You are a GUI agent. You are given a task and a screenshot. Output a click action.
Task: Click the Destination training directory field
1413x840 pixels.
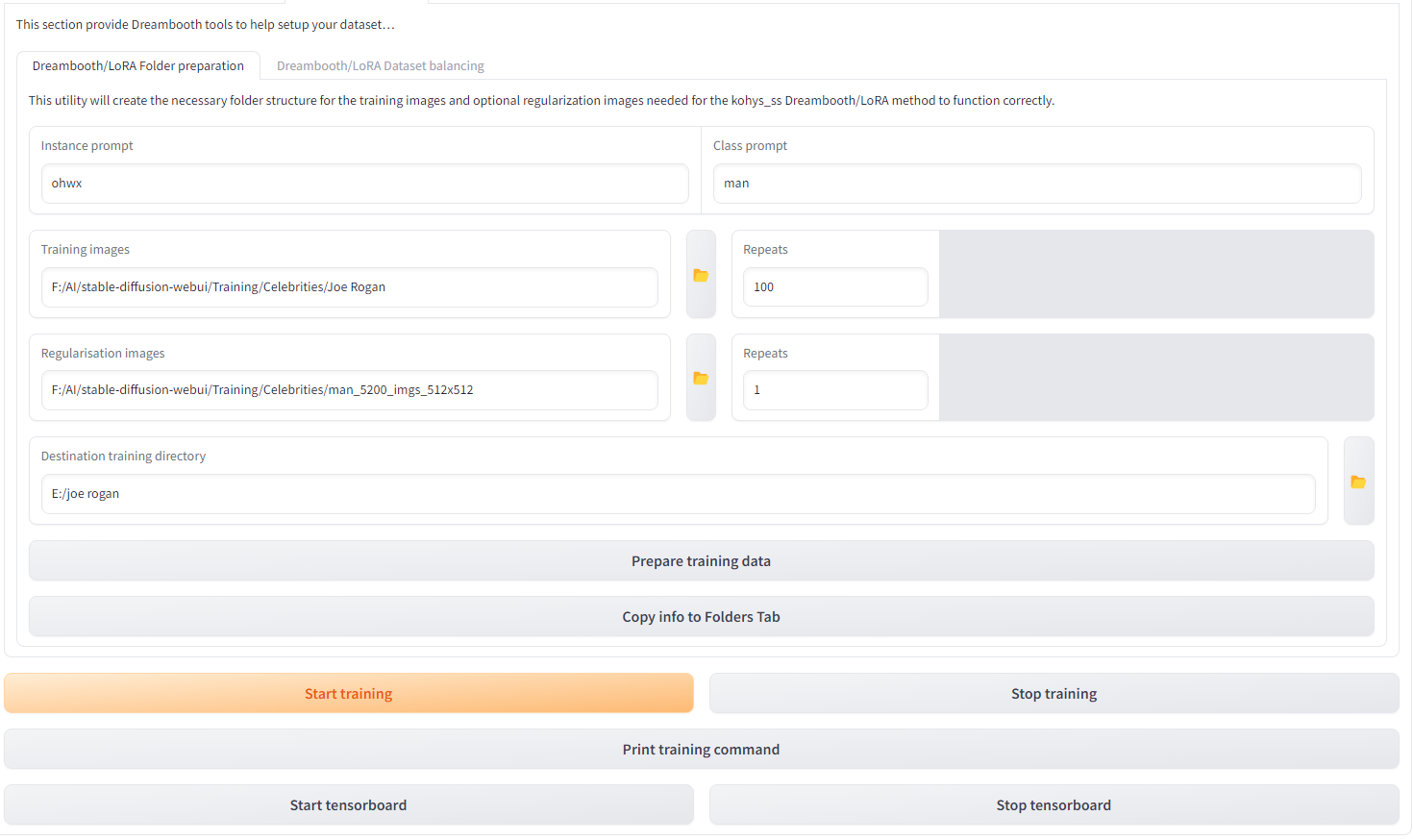pos(678,494)
